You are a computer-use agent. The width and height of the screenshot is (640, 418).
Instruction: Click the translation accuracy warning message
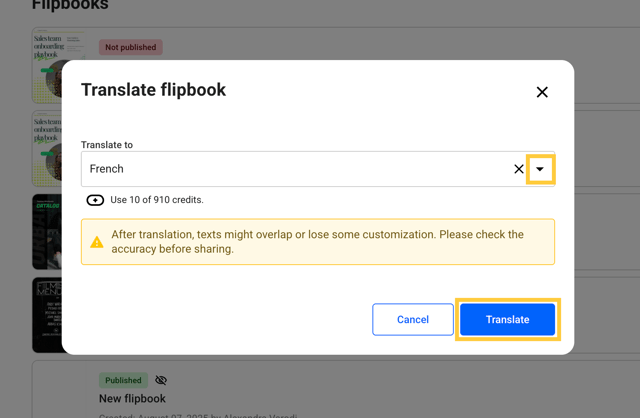click(x=317, y=242)
